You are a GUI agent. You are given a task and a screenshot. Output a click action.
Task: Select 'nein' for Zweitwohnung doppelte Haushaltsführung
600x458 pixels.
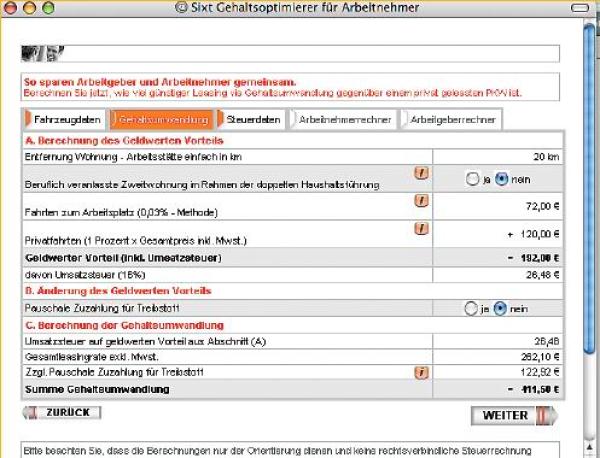[501, 179]
